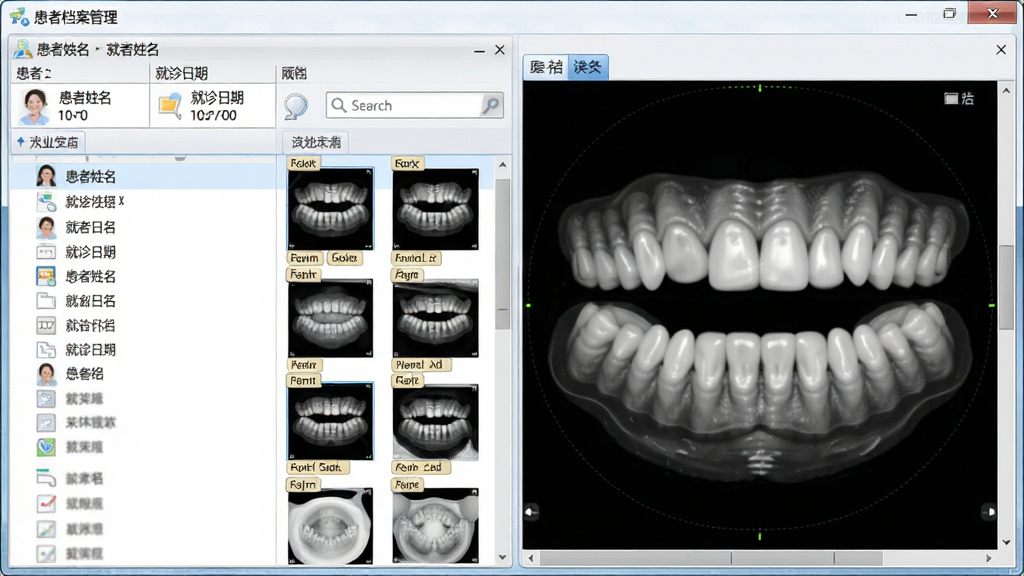Click the viewer's scroll-left arrow at the bottom
1024x576 pixels.
click(x=530, y=558)
